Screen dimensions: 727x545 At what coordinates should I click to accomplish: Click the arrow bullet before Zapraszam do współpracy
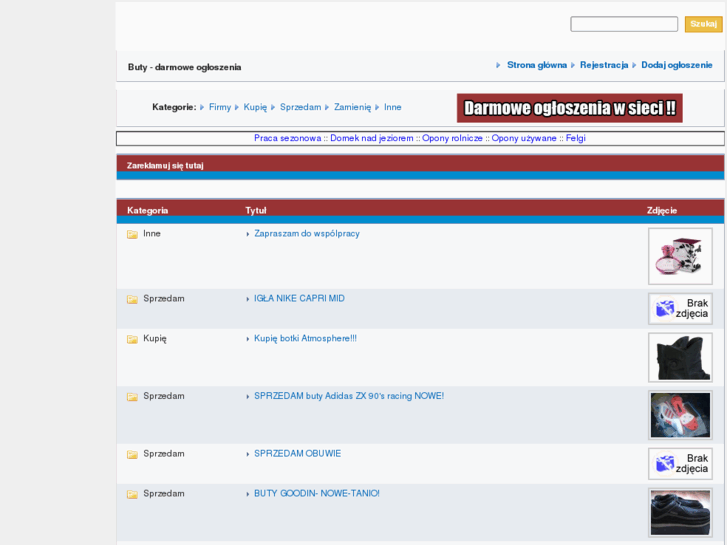(x=248, y=234)
